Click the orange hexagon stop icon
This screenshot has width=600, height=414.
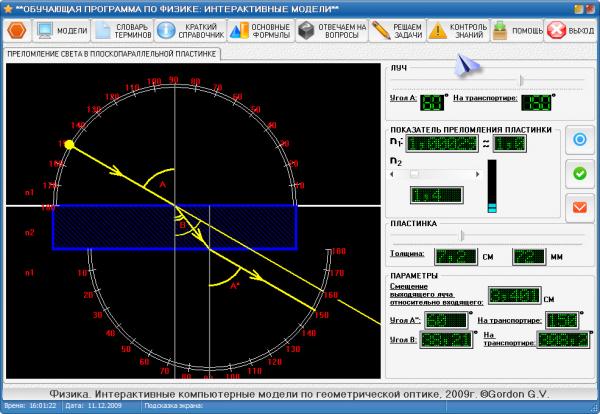pyautogui.click(x=17, y=31)
